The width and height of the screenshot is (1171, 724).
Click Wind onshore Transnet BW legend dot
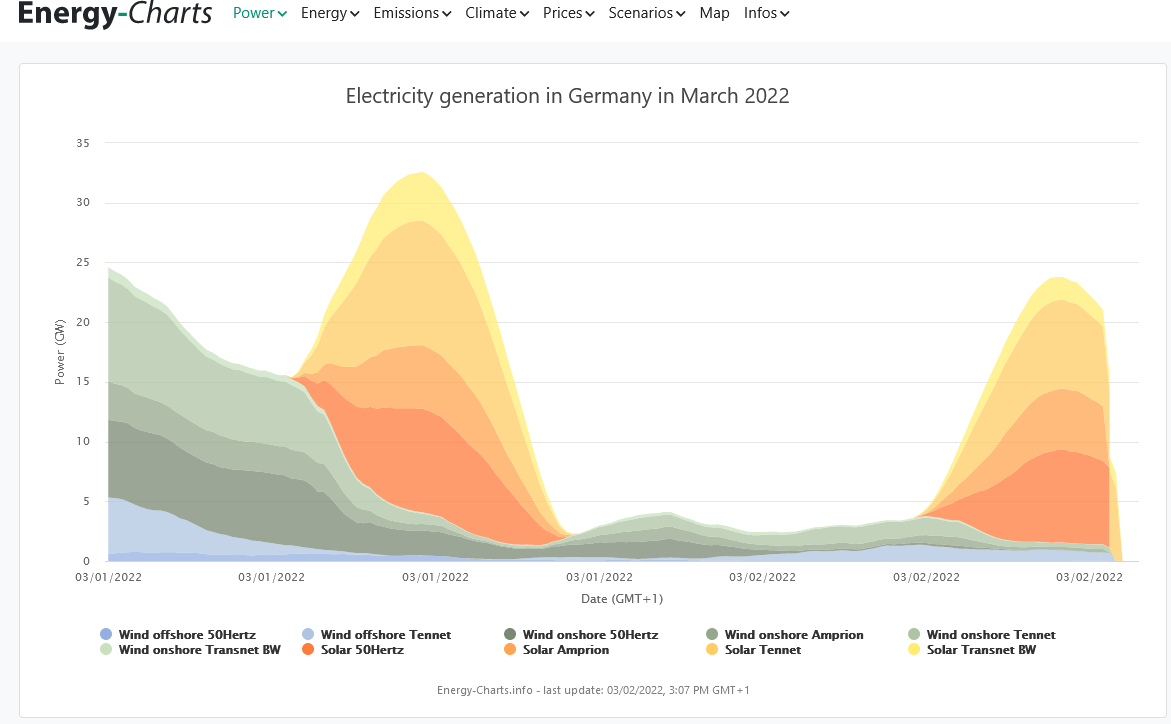106,650
